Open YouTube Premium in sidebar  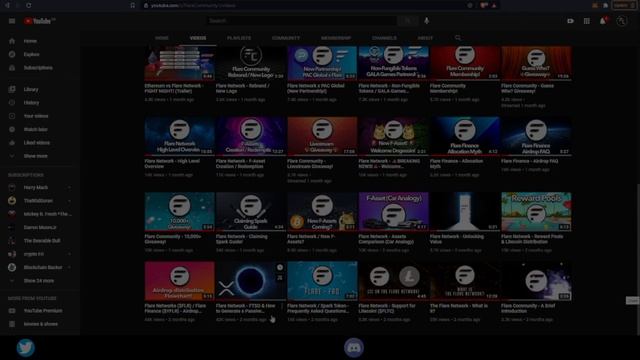coord(36,311)
